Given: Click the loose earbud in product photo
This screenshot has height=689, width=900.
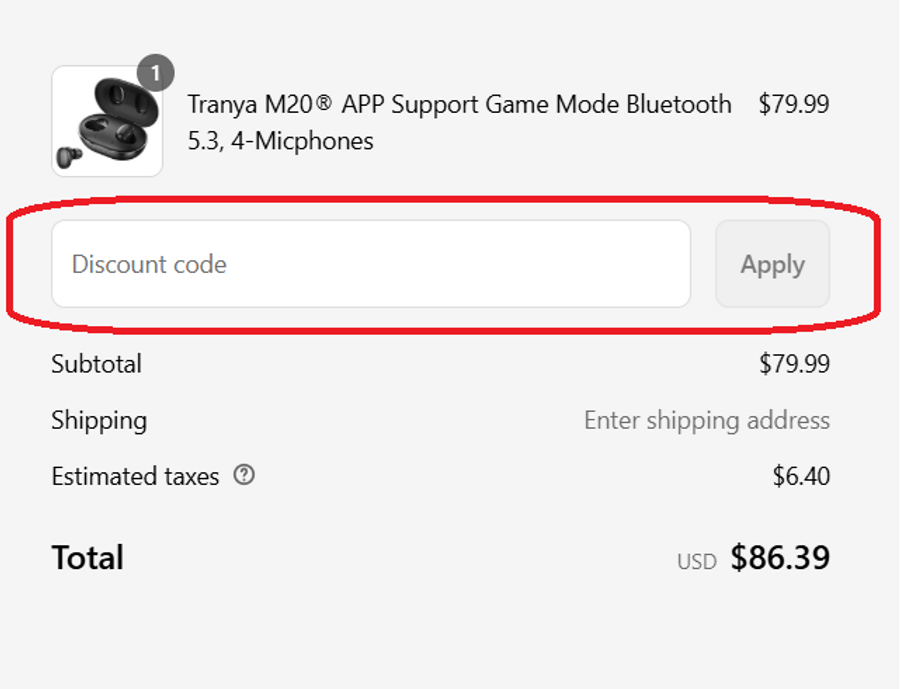Looking at the screenshot, I should pos(71,157).
